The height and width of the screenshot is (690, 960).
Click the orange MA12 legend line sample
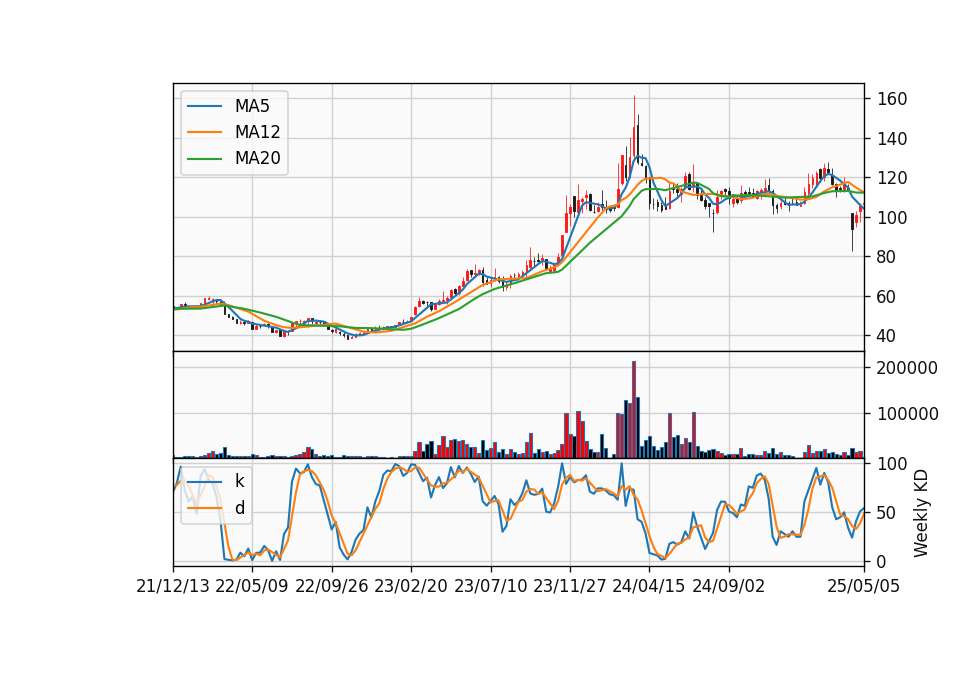click(204, 132)
